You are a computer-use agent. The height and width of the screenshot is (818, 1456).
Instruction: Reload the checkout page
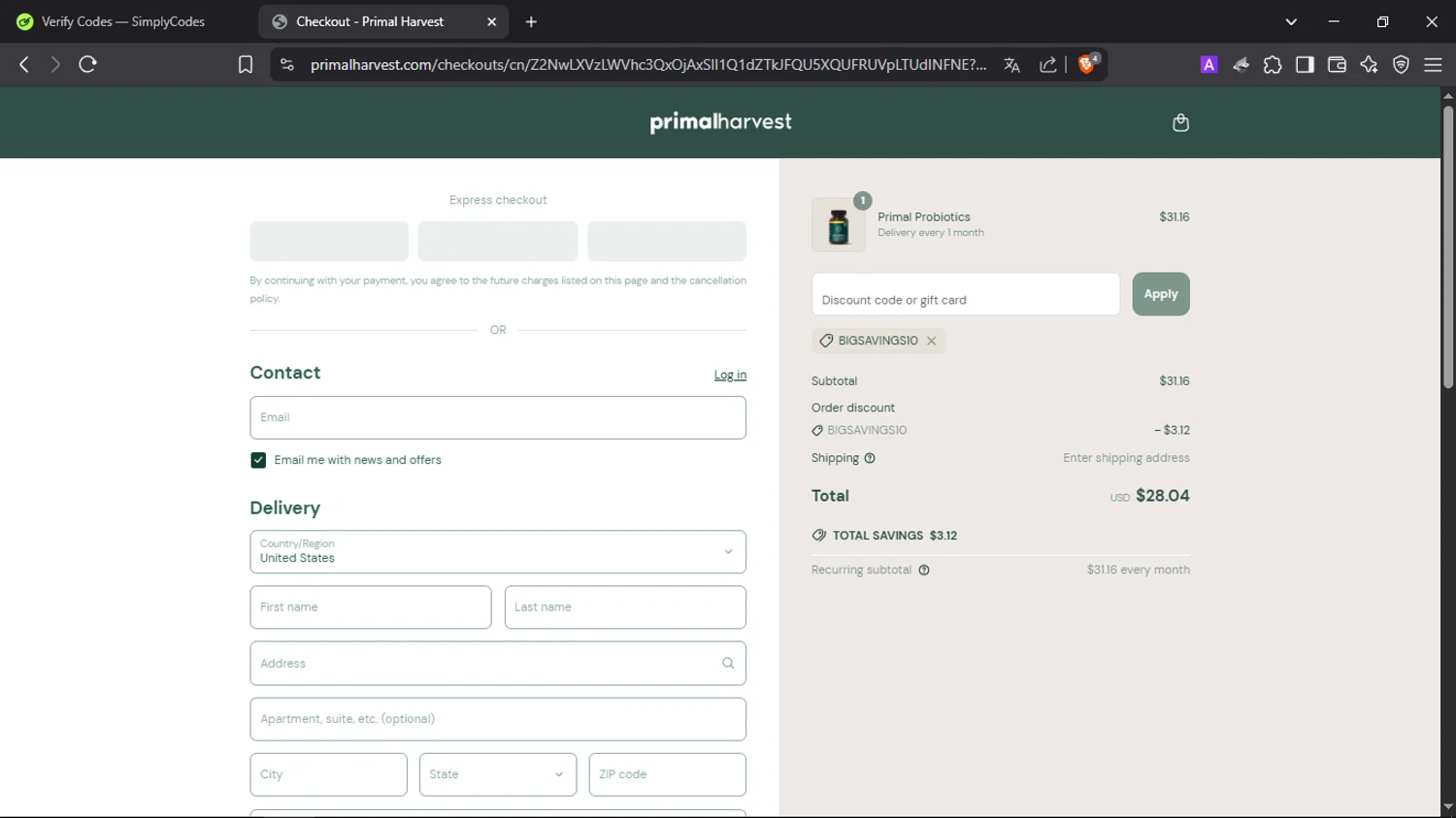coord(87,64)
